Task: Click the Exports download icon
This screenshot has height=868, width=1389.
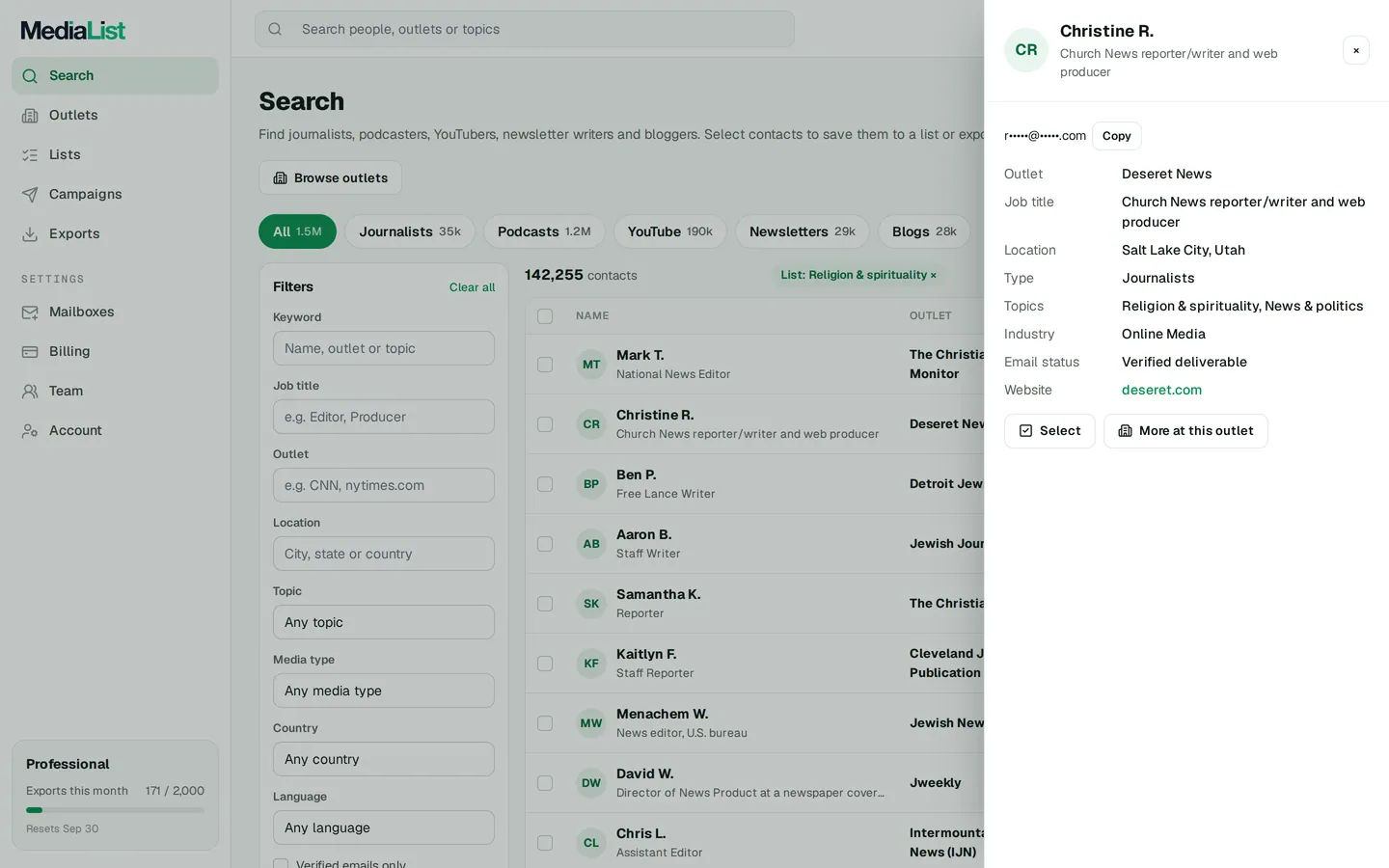Action: click(x=30, y=234)
